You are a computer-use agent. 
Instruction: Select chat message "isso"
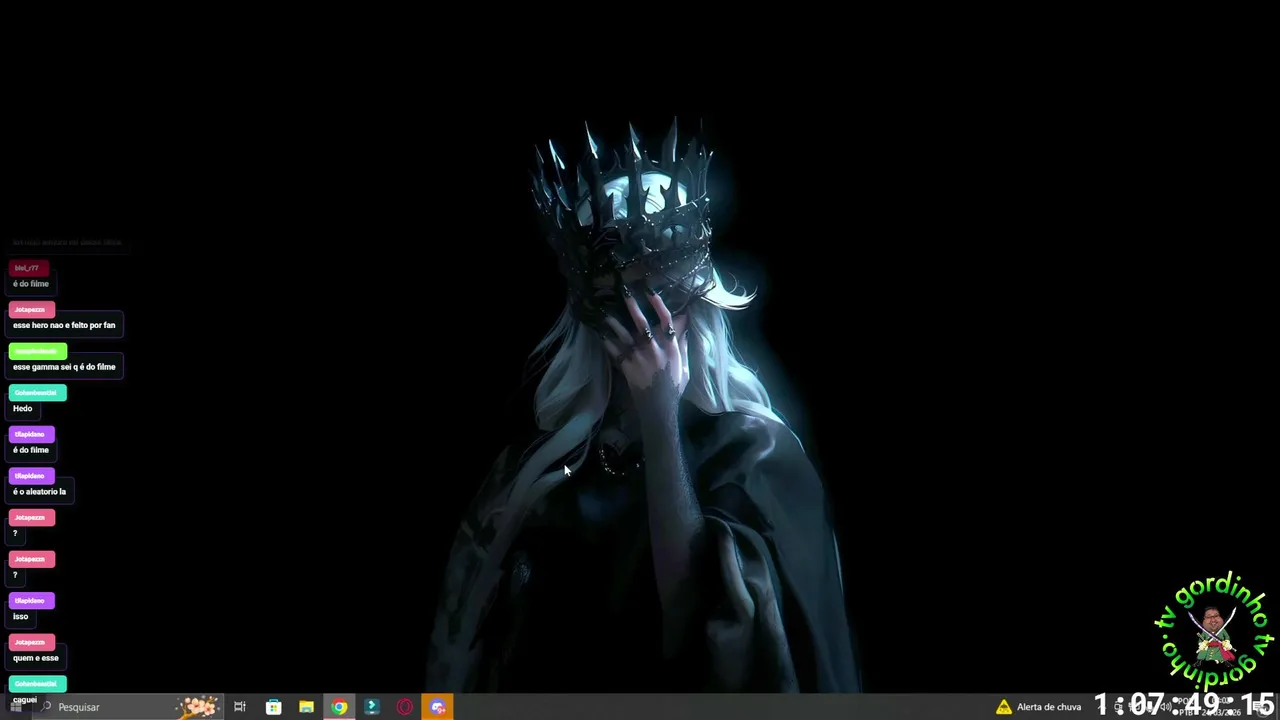[x=21, y=616]
